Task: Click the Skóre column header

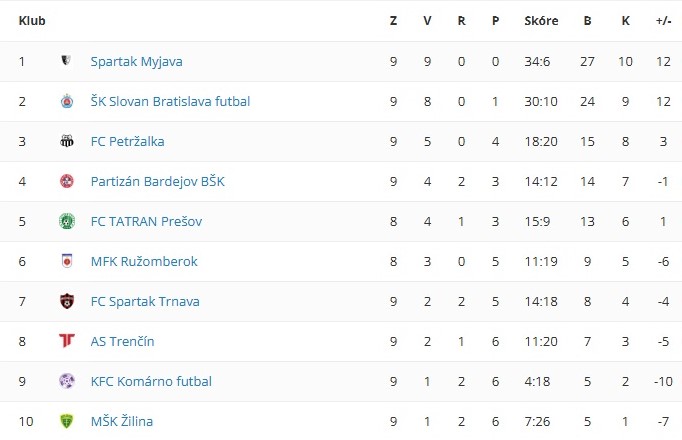Action: (541, 20)
